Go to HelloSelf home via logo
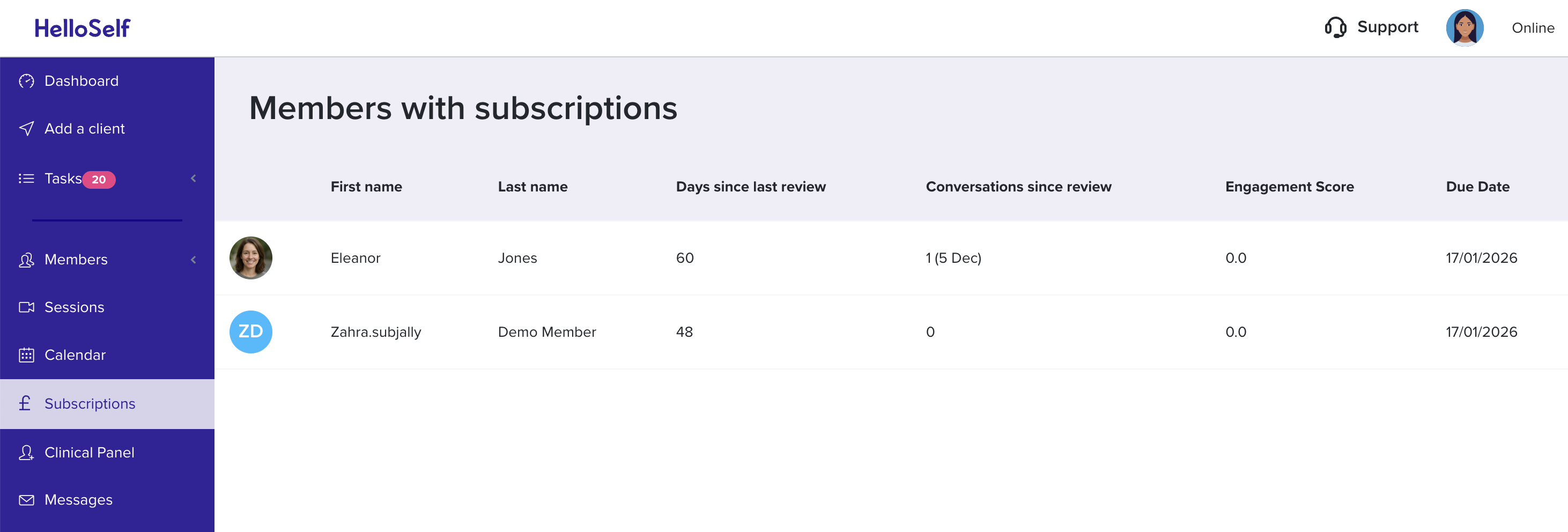This screenshot has height=532, width=1568. (x=82, y=28)
